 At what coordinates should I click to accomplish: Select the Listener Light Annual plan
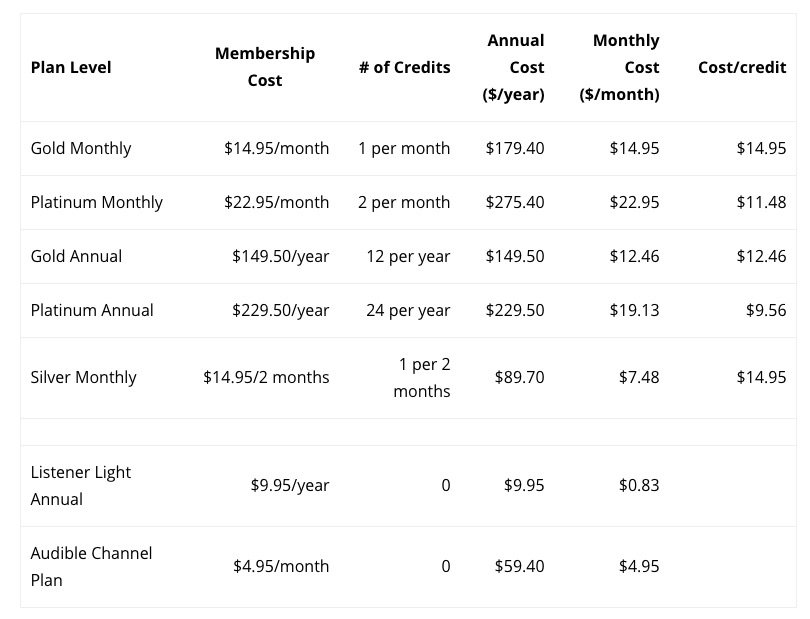coord(81,485)
